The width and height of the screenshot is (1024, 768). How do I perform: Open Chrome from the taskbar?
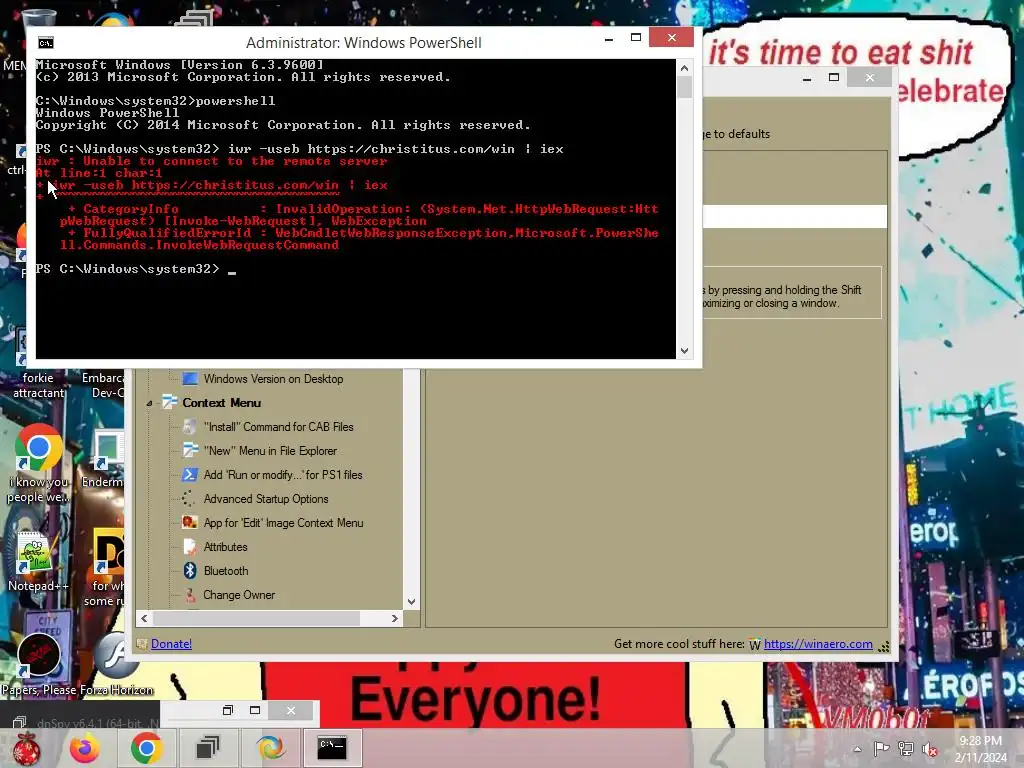pyautogui.click(x=146, y=748)
